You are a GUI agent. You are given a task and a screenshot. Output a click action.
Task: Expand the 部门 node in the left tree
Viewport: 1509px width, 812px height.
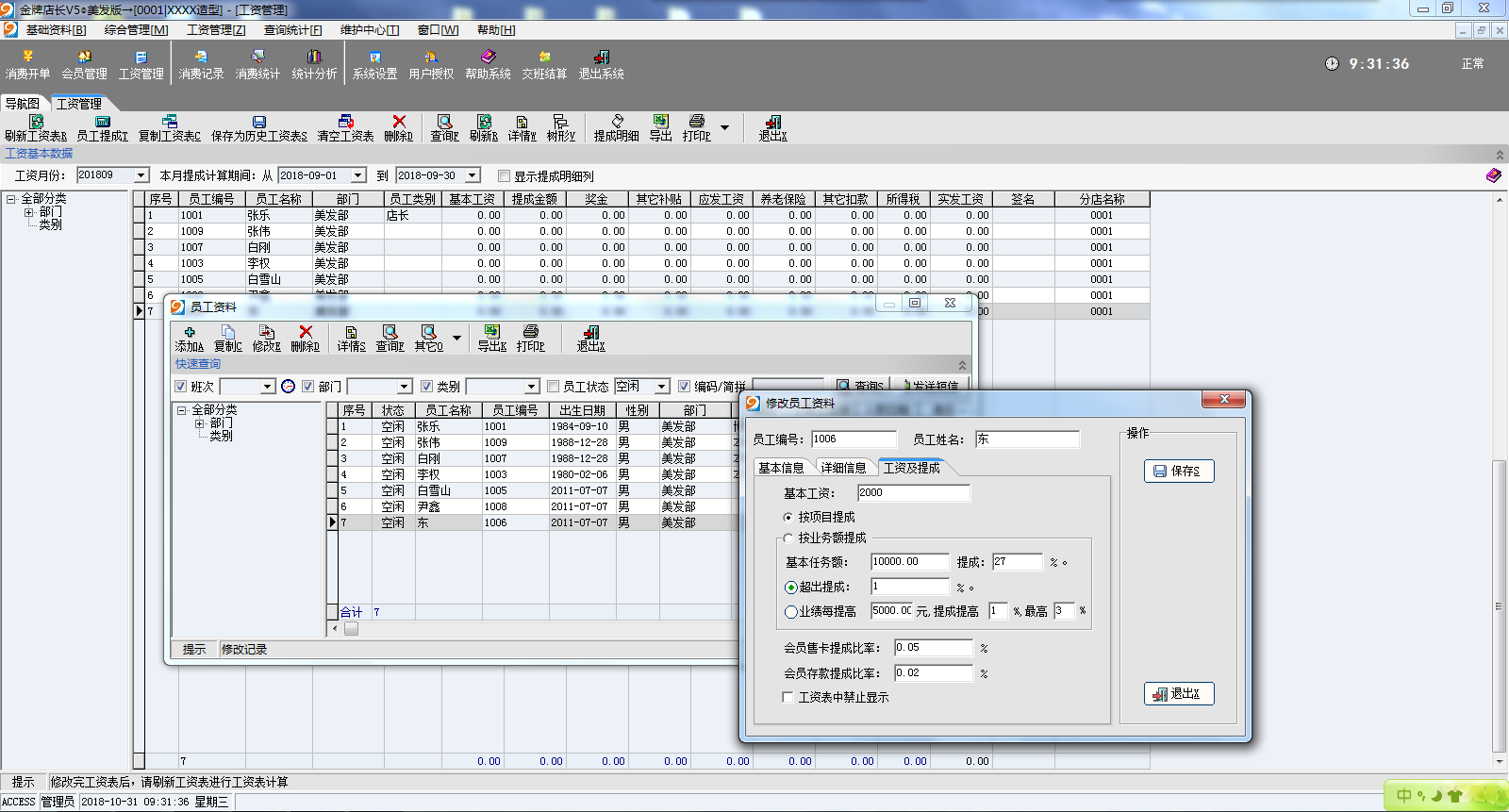(x=28, y=212)
